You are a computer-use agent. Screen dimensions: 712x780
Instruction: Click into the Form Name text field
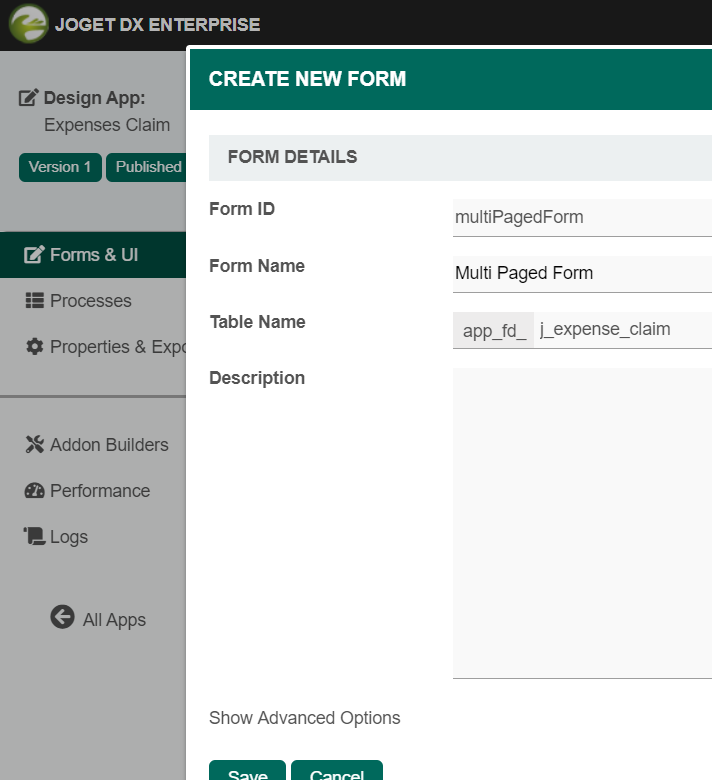[x=582, y=273]
